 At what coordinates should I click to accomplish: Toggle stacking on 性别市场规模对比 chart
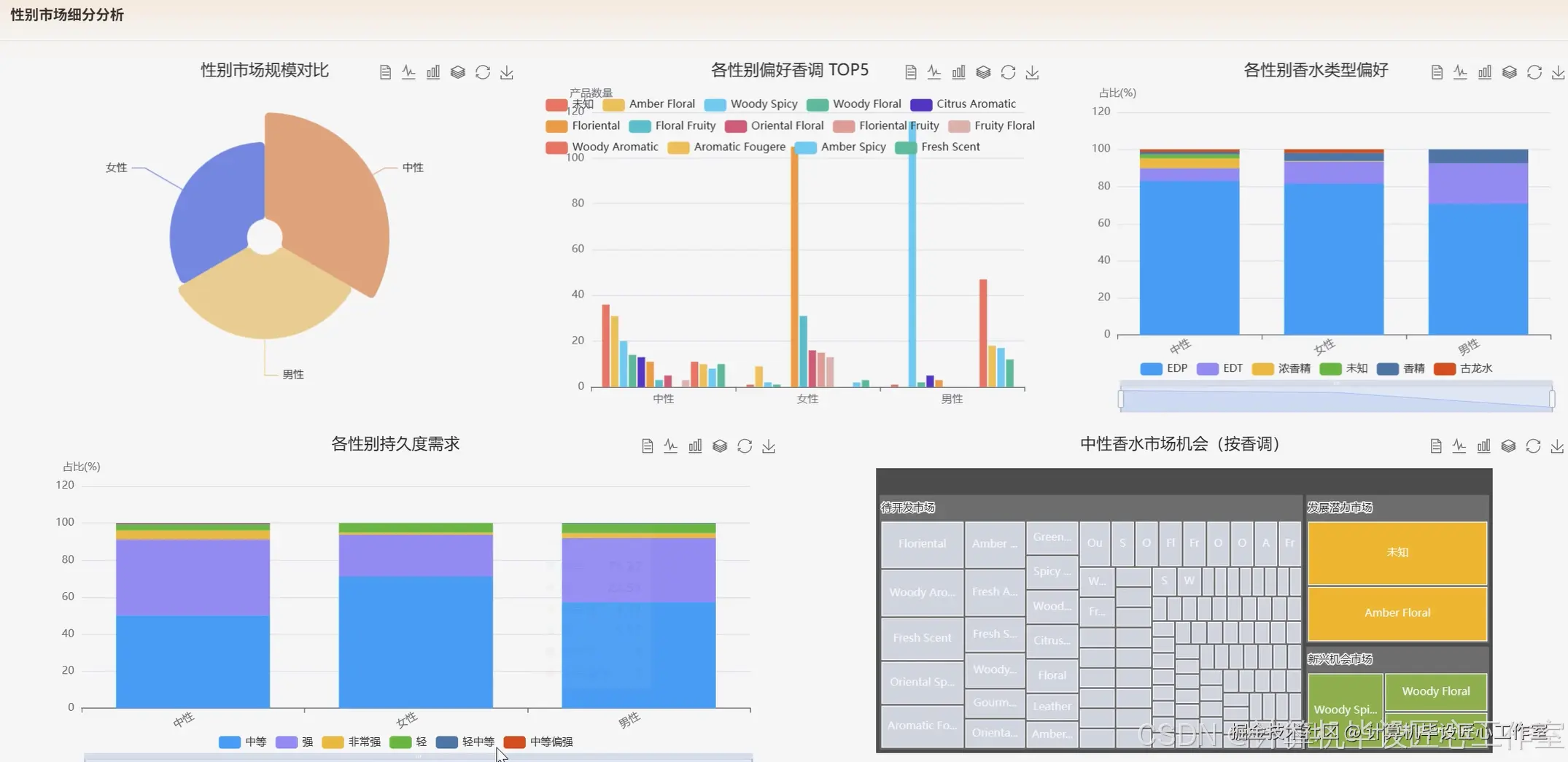458,72
